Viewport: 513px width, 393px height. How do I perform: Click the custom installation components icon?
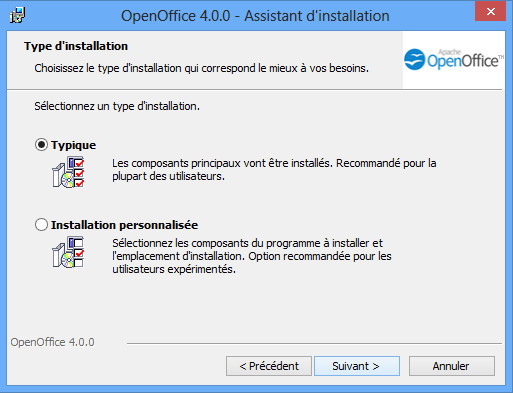coord(68,252)
